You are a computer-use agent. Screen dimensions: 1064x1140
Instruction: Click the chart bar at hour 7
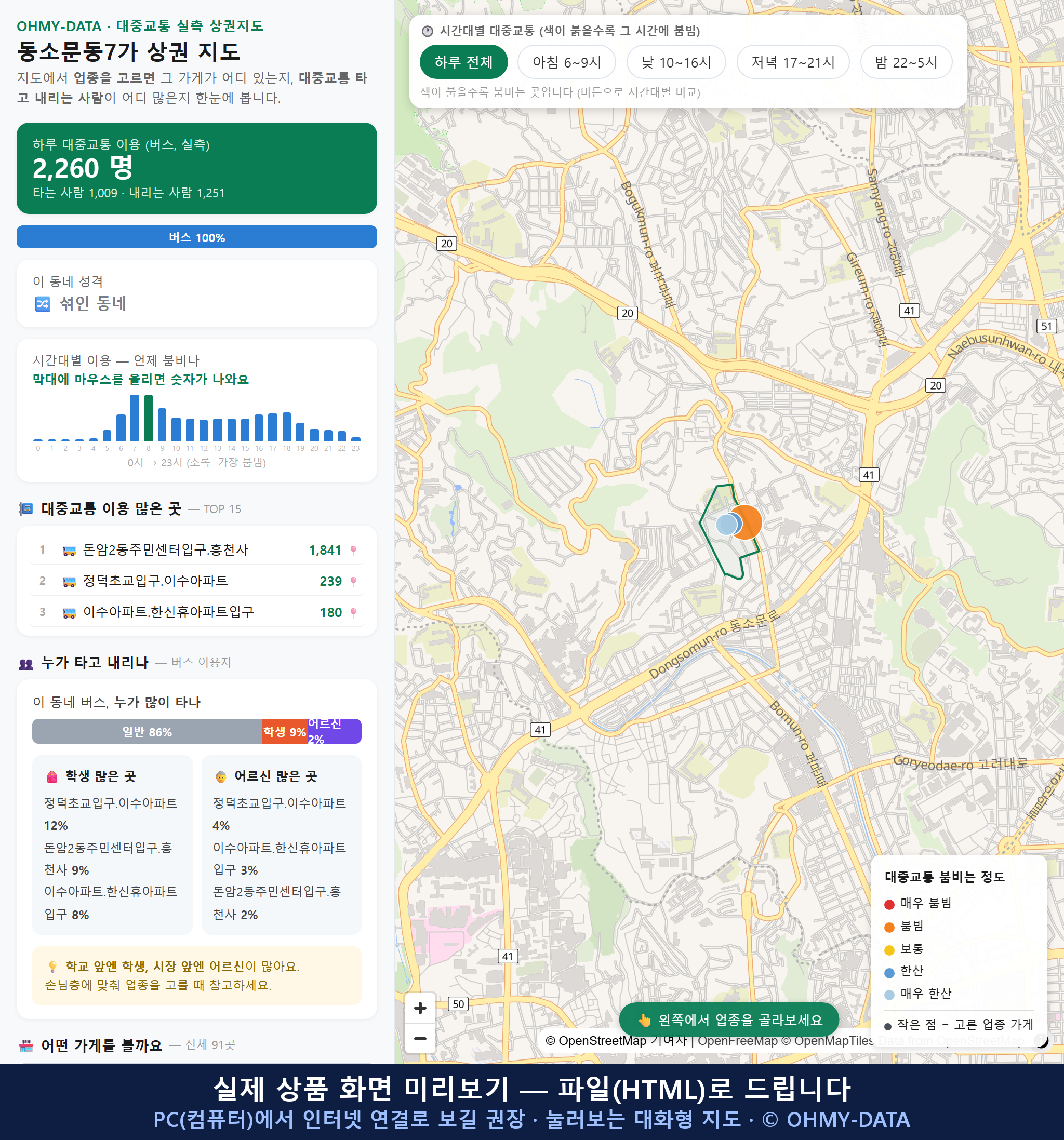(135, 418)
